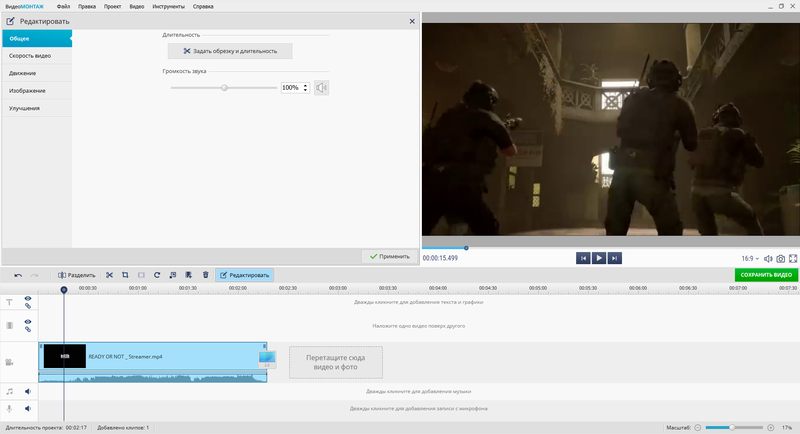Click the 17% zoom value
The image size is (800, 434).
[787, 427]
